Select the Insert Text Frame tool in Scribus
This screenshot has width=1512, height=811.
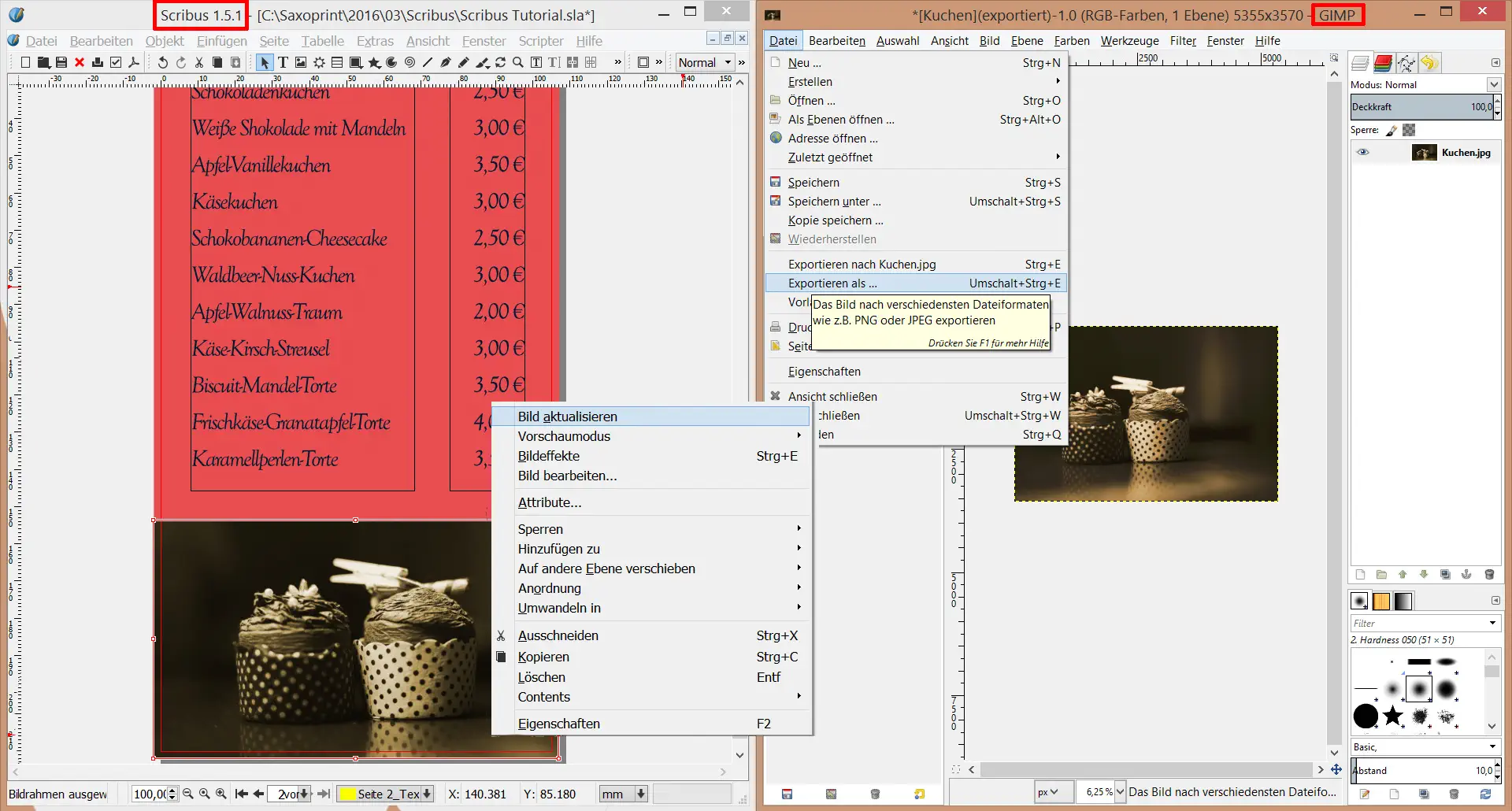tap(283, 62)
